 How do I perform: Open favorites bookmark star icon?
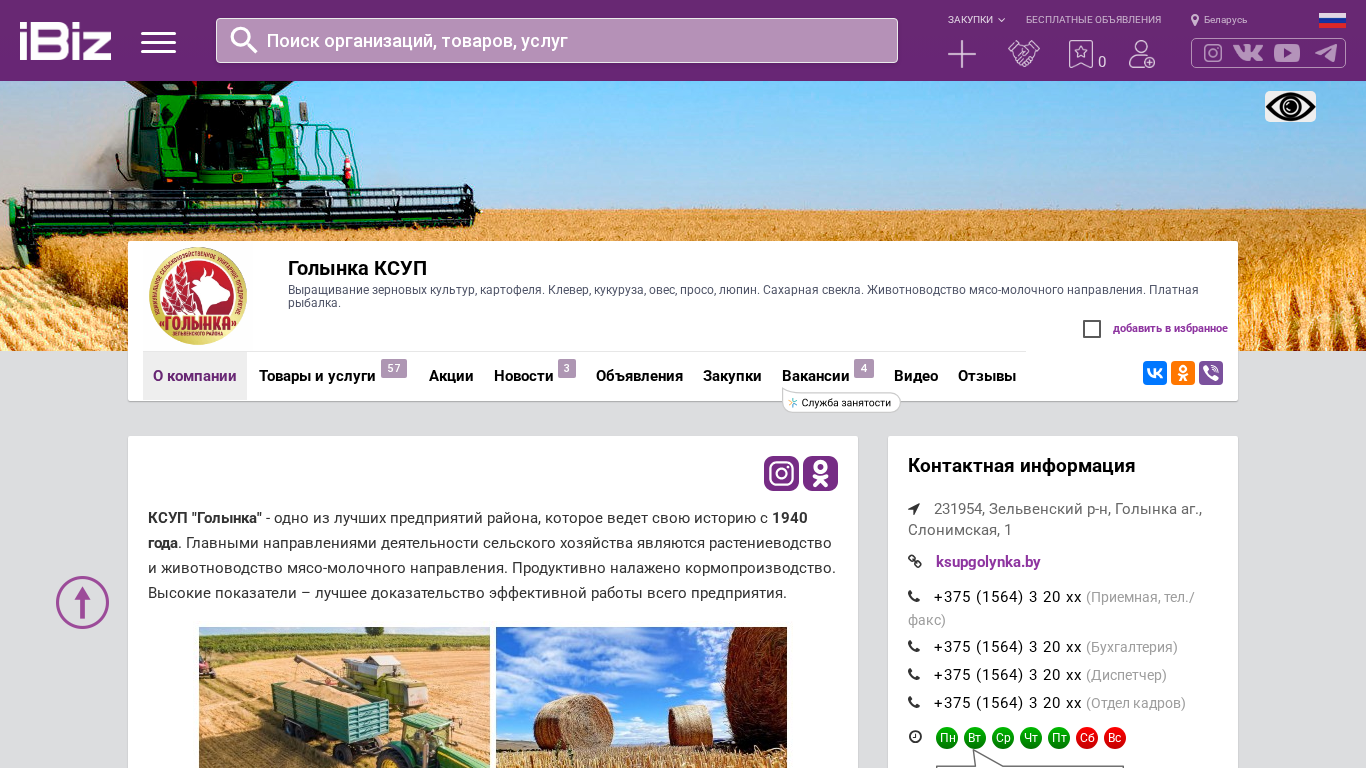1081,54
